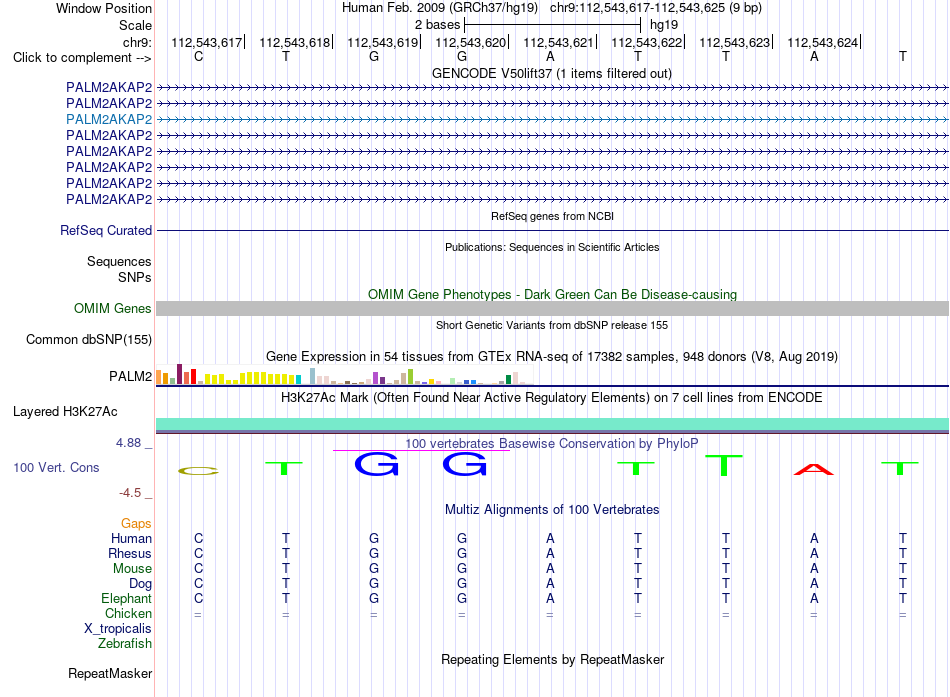Click the orange Gaps label
The width and height of the screenshot is (950, 697).
pos(136,523)
